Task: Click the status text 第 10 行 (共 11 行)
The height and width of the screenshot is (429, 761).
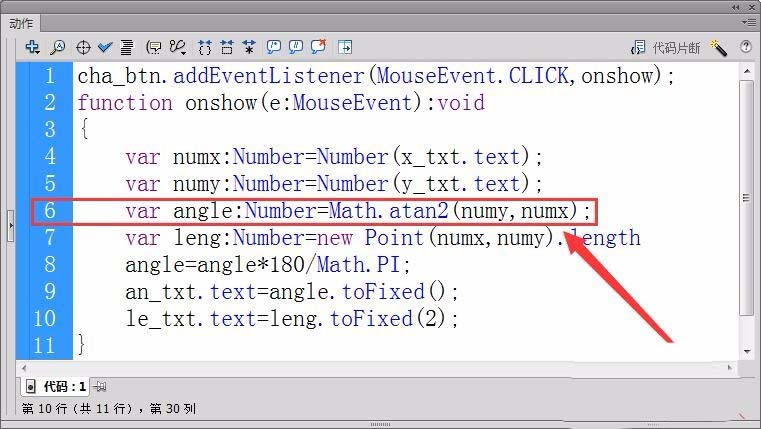Action: pos(77,409)
